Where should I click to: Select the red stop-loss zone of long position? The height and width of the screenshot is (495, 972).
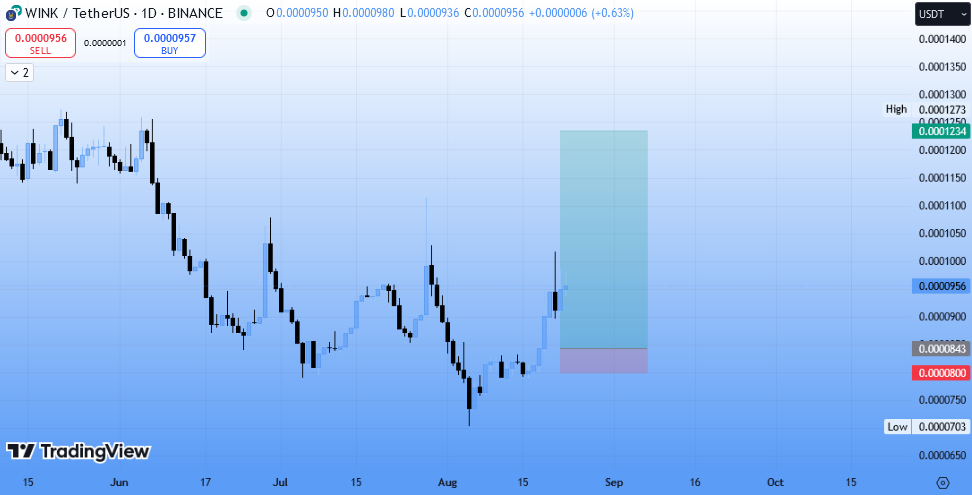point(604,361)
